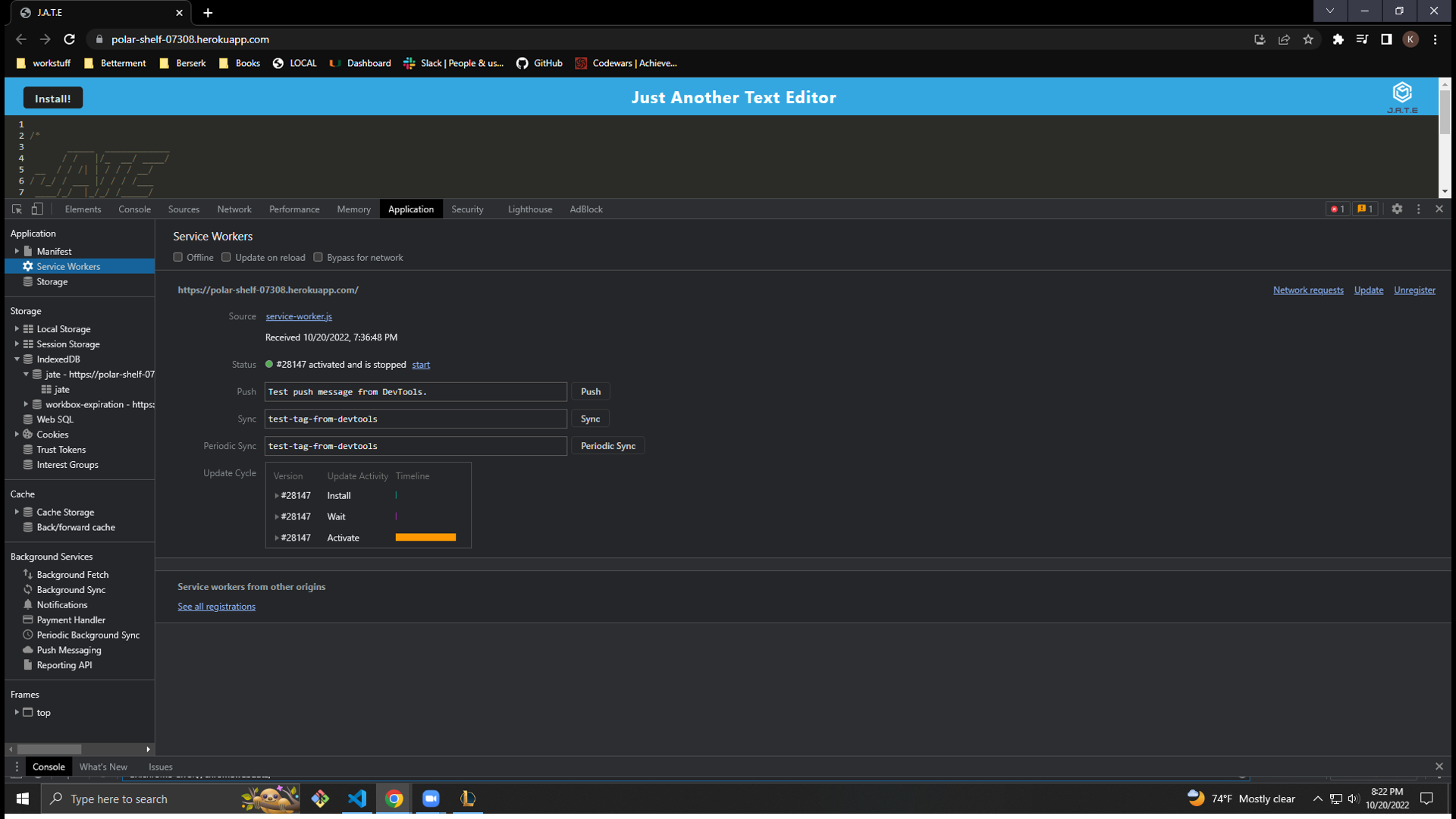The width and height of the screenshot is (1456, 819).
Task: Expand the Local Storage tree node
Action: (x=17, y=329)
